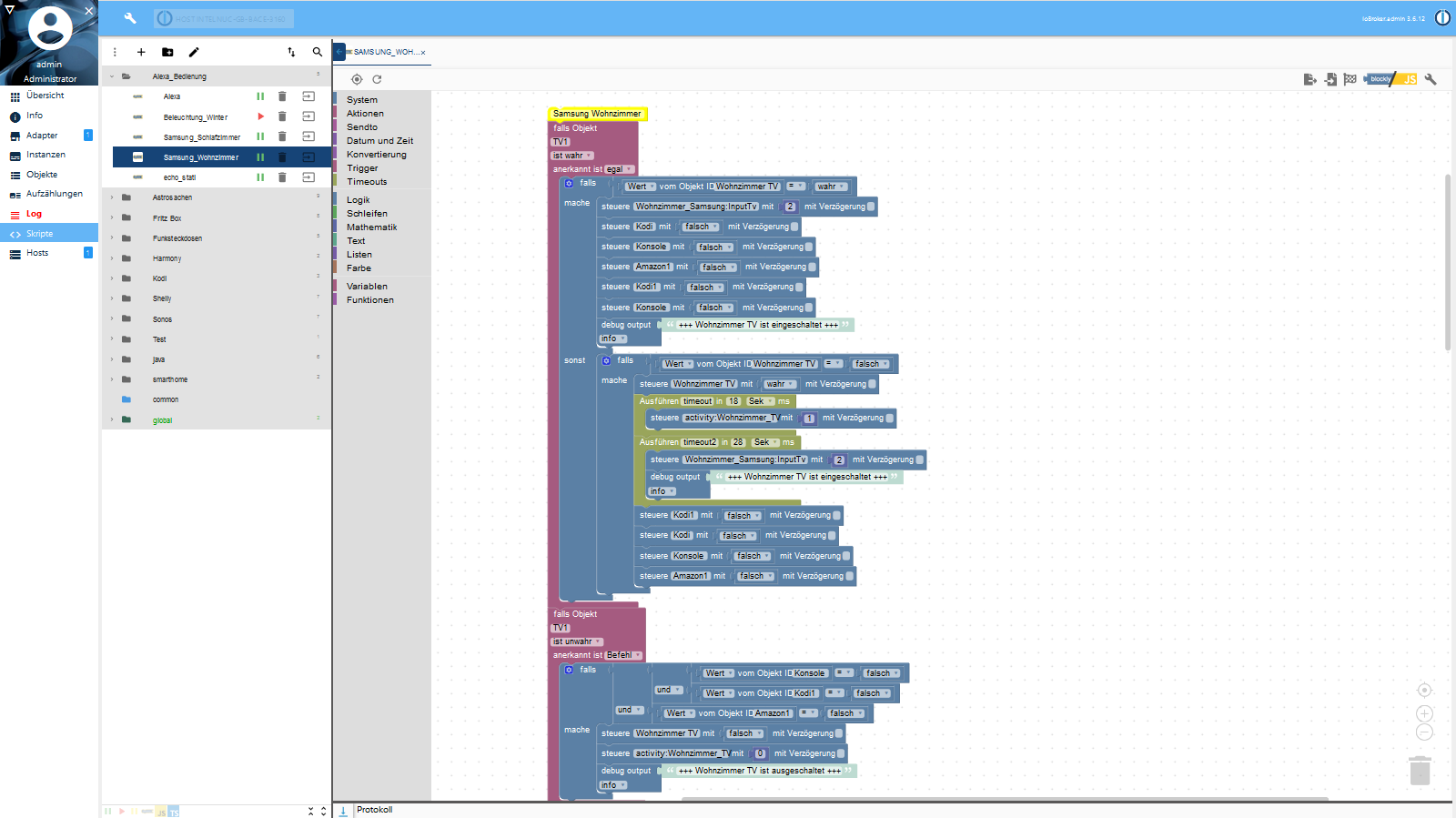This screenshot has width=1456, height=818.
Task: Click protocol scroll-down arrow icon
Action: coord(343,810)
